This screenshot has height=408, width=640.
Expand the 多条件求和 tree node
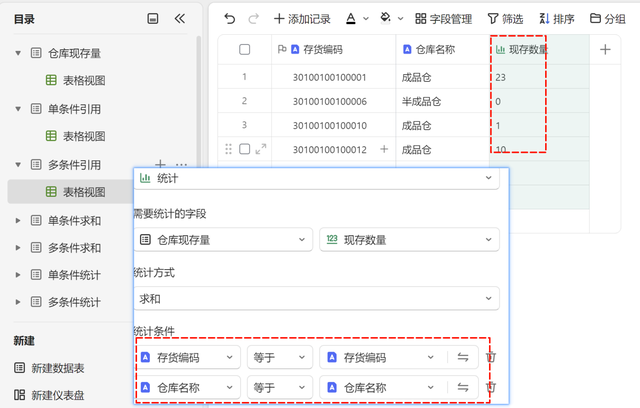(x=18, y=248)
